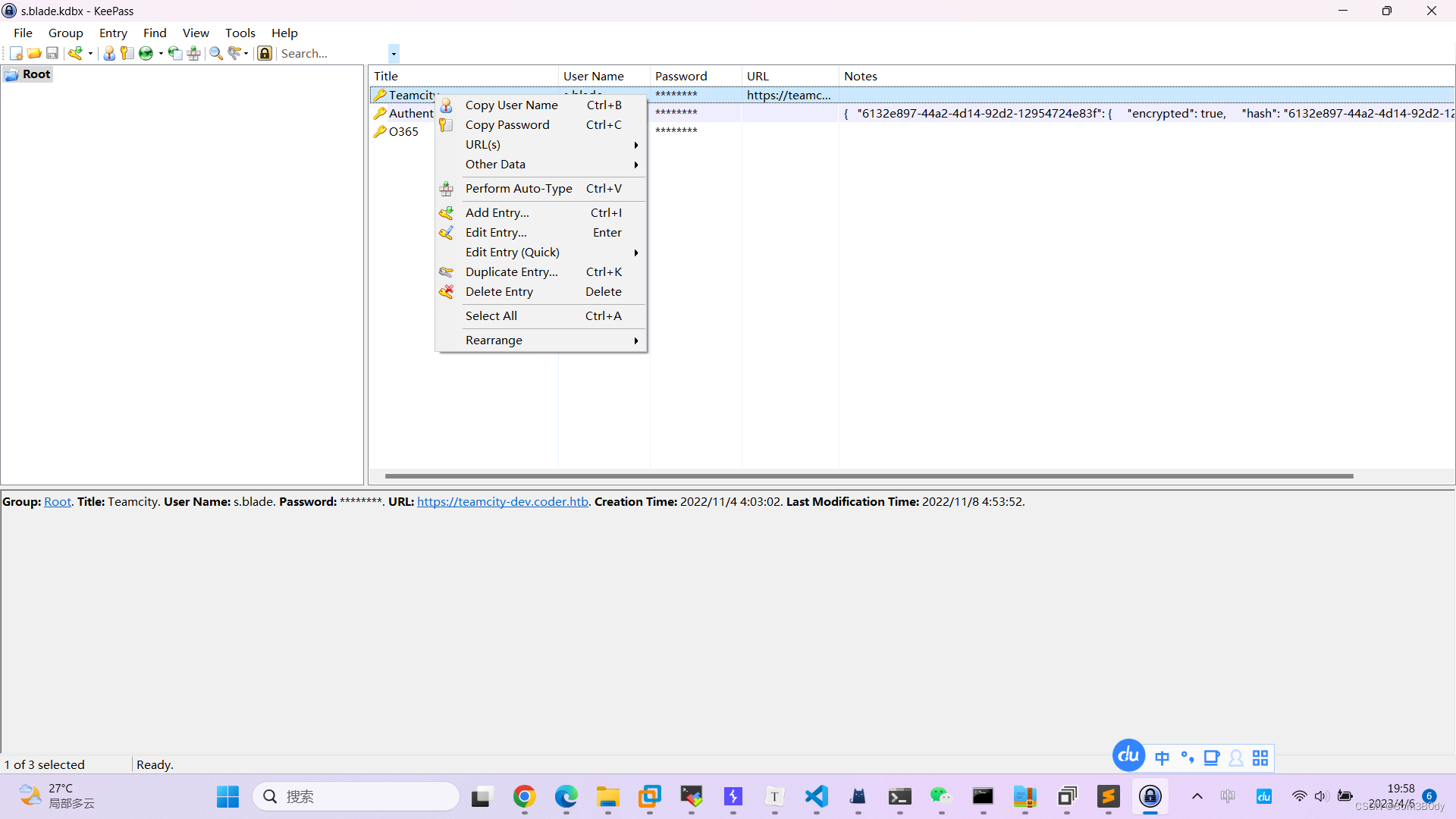Click the Open database folder icon
This screenshot has width=1456, height=819.
pos(34,53)
